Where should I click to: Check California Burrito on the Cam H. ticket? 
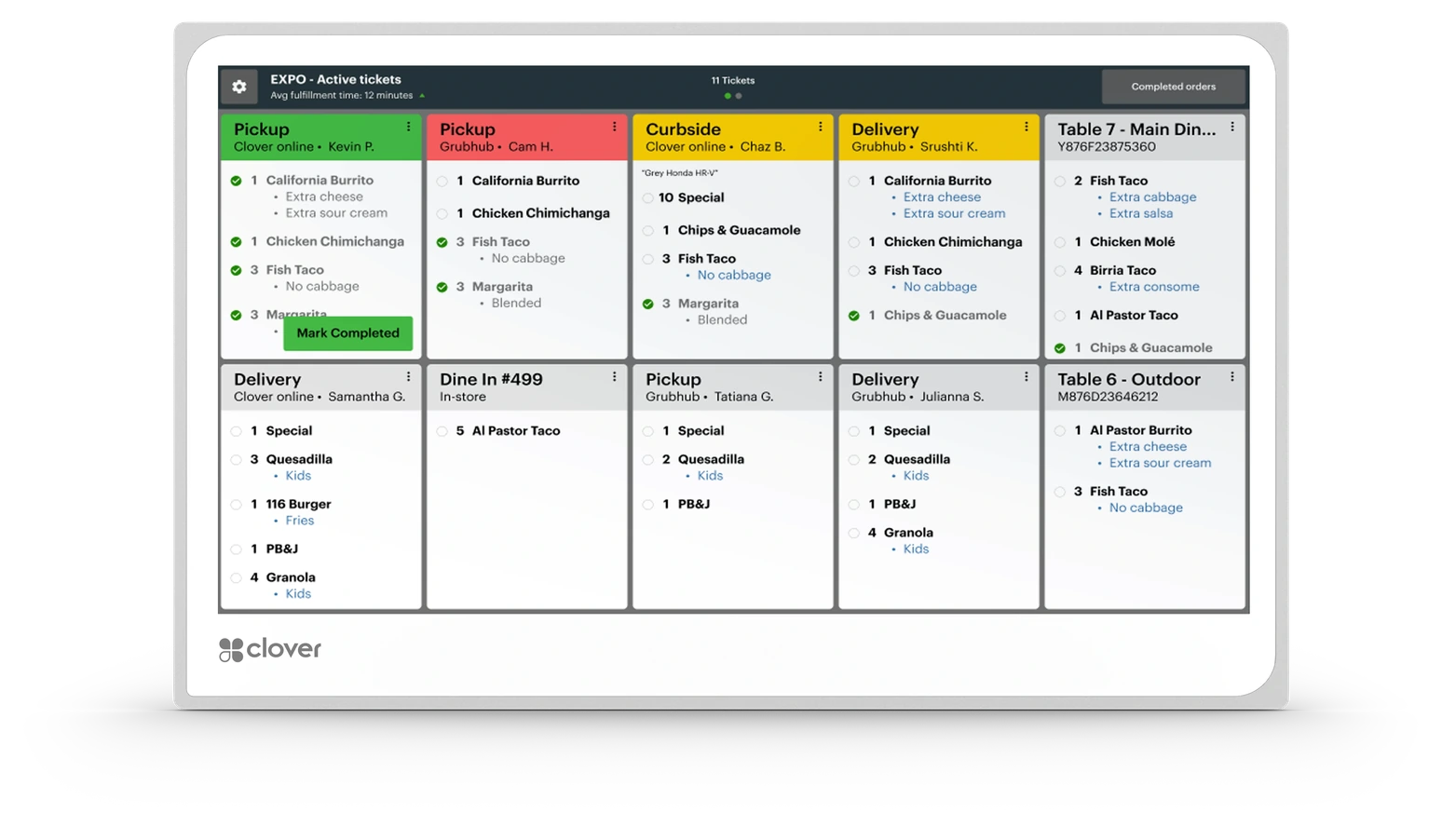point(442,182)
